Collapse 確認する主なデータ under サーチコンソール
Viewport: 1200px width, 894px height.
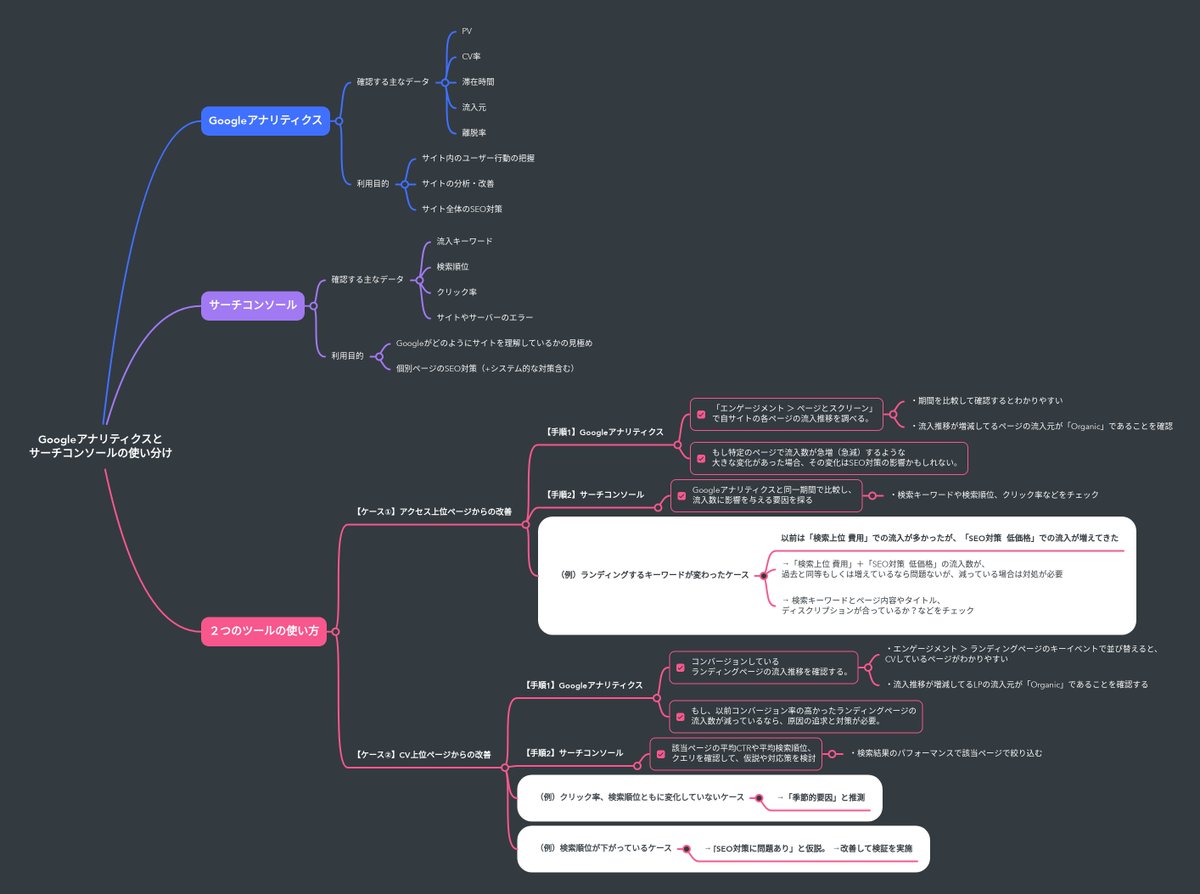click(420, 279)
